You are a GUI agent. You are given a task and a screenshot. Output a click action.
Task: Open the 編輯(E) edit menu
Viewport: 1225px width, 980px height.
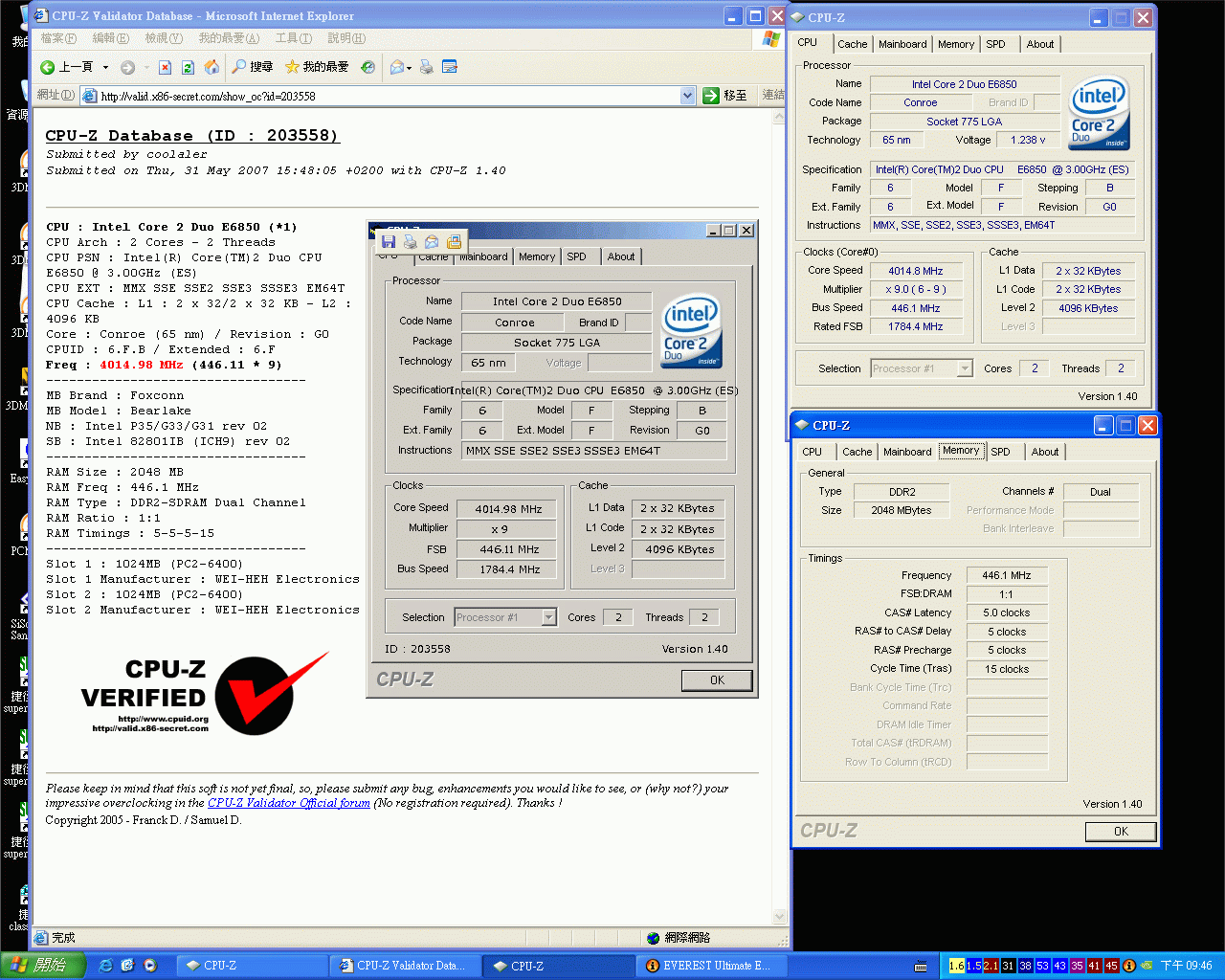coord(111,38)
